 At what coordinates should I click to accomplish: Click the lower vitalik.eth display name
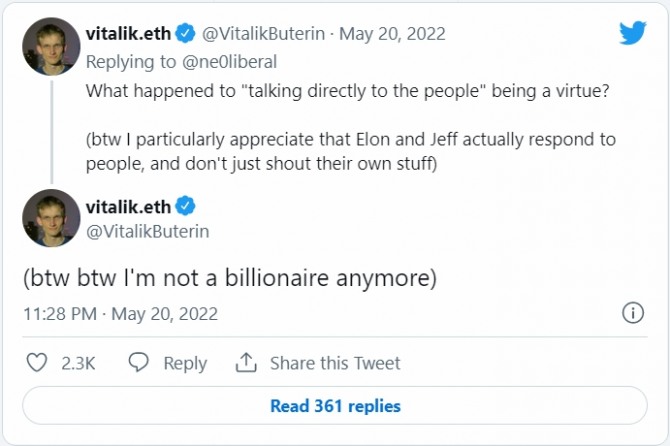coord(127,207)
